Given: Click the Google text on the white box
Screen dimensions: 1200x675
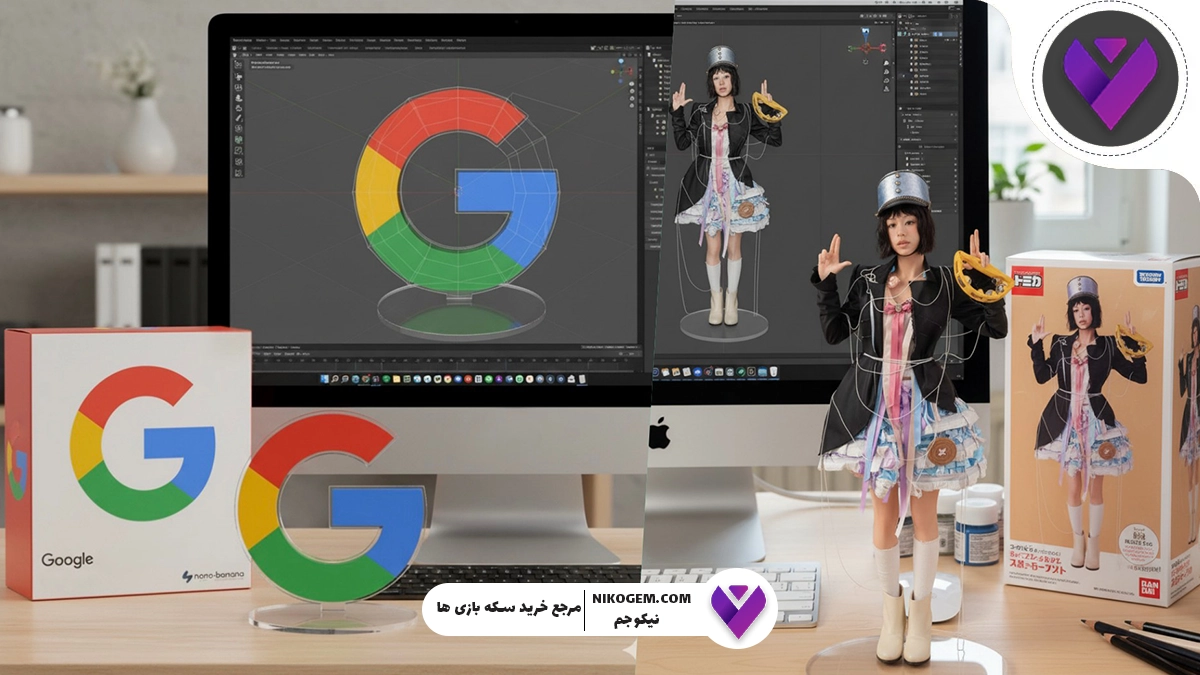Looking at the screenshot, I should click(68, 560).
